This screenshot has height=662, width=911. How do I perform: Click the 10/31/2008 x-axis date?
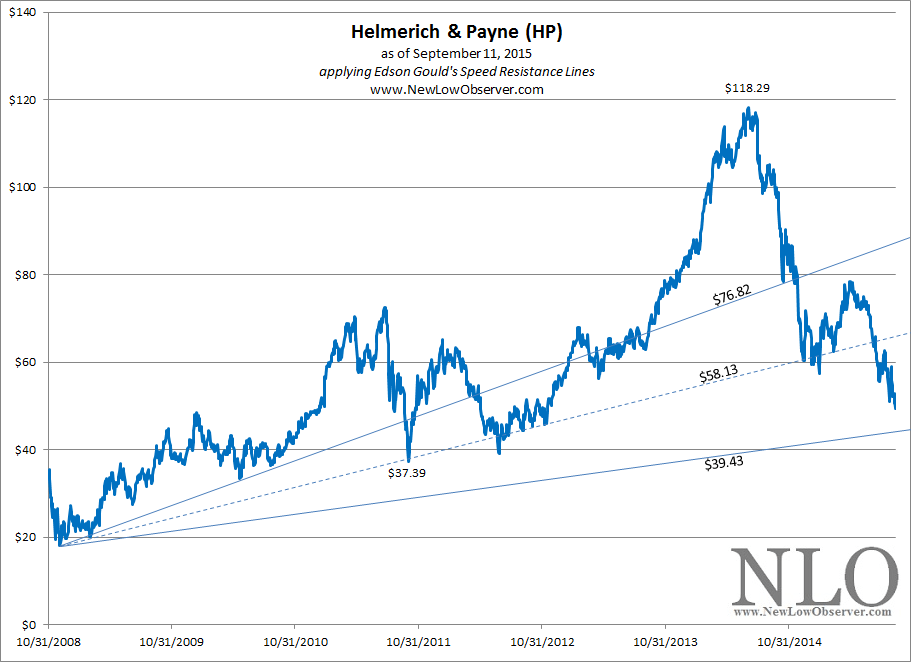pyautogui.click(x=48, y=642)
